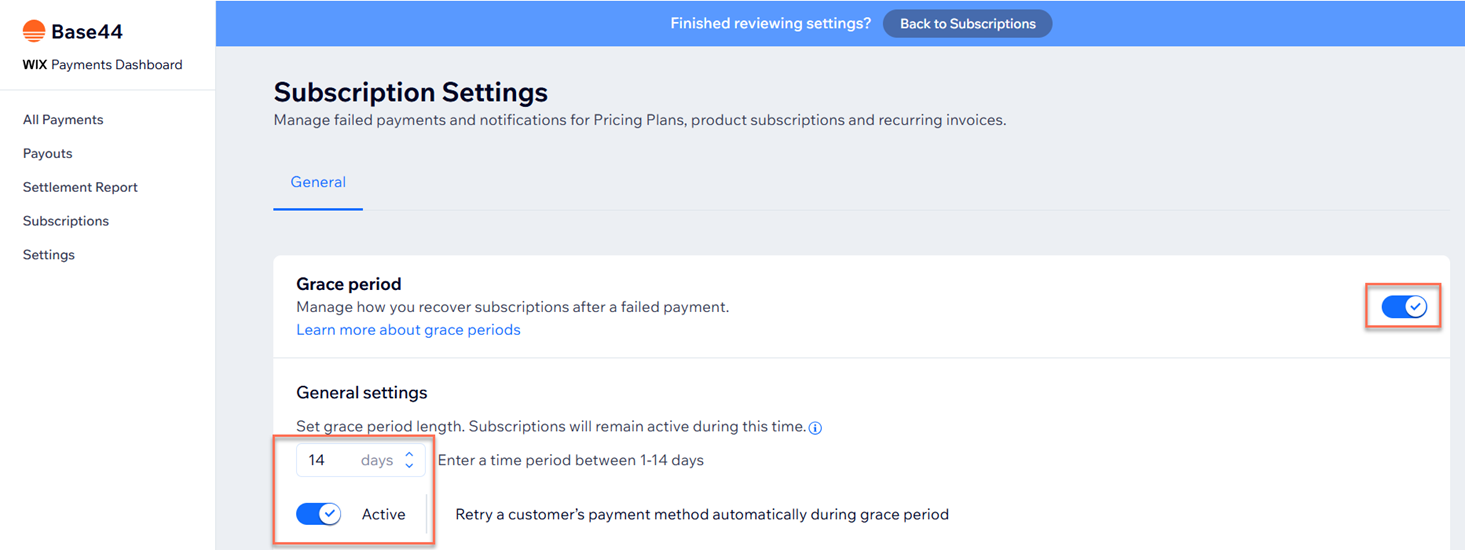
Task: Click the Base44 brand name text
Action: click(x=87, y=32)
